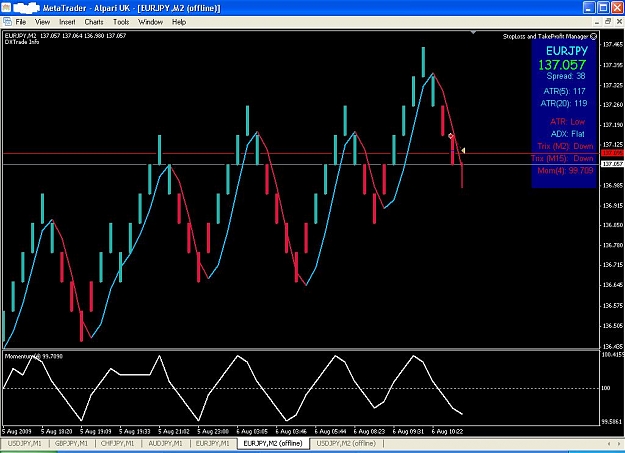Open the Window menu

tap(150, 22)
